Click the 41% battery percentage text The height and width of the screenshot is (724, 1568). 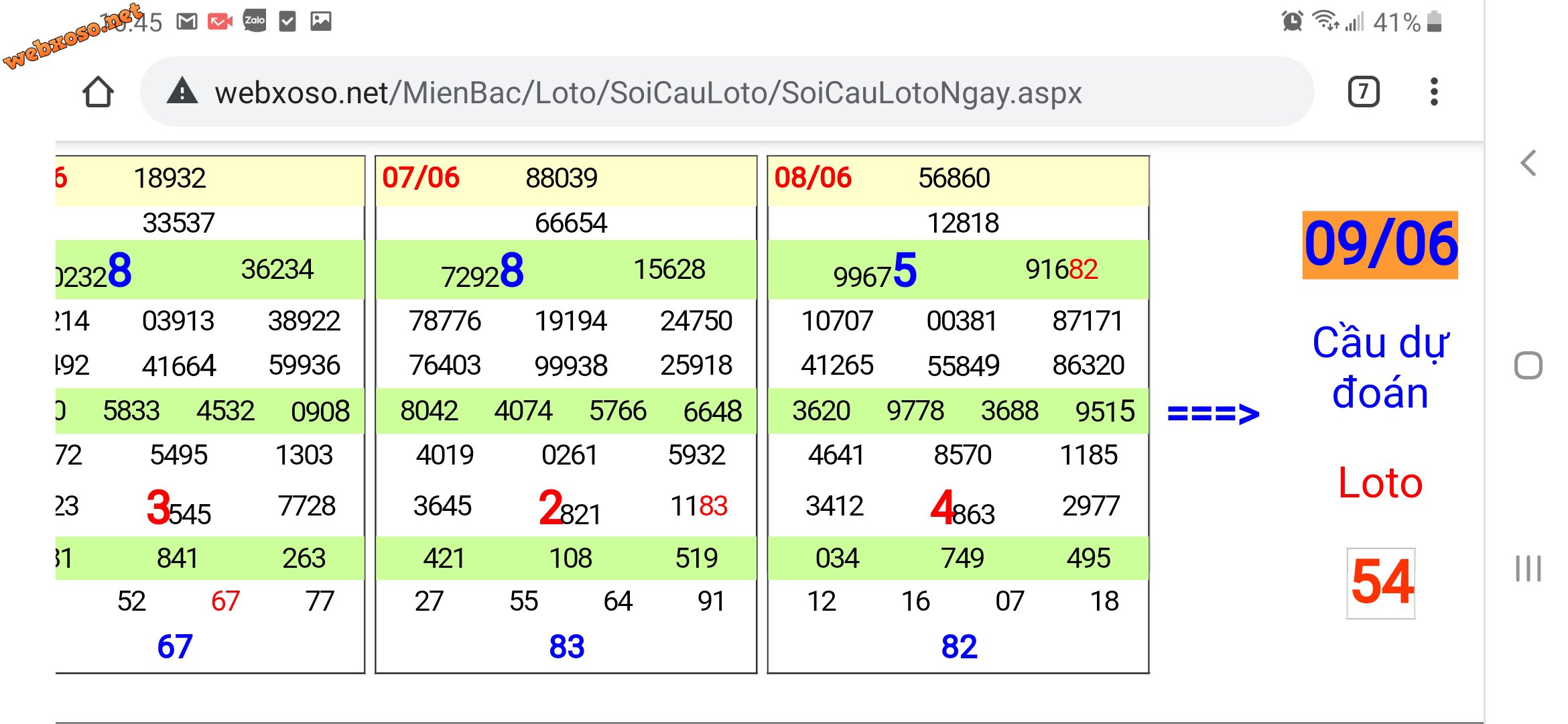point(1396,23)
